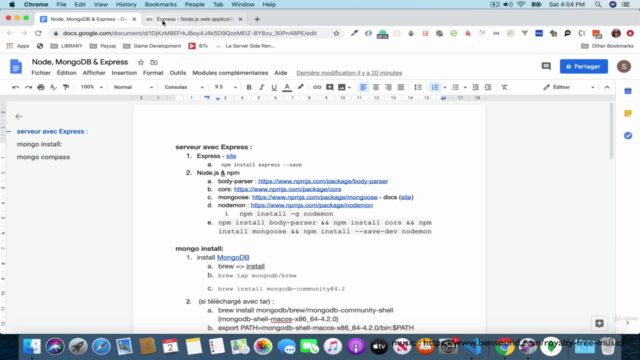This screenshot has width=640, height=360.
Task: Click the Undo icon in Docs toolbar
Action: (x=16, y=87)
